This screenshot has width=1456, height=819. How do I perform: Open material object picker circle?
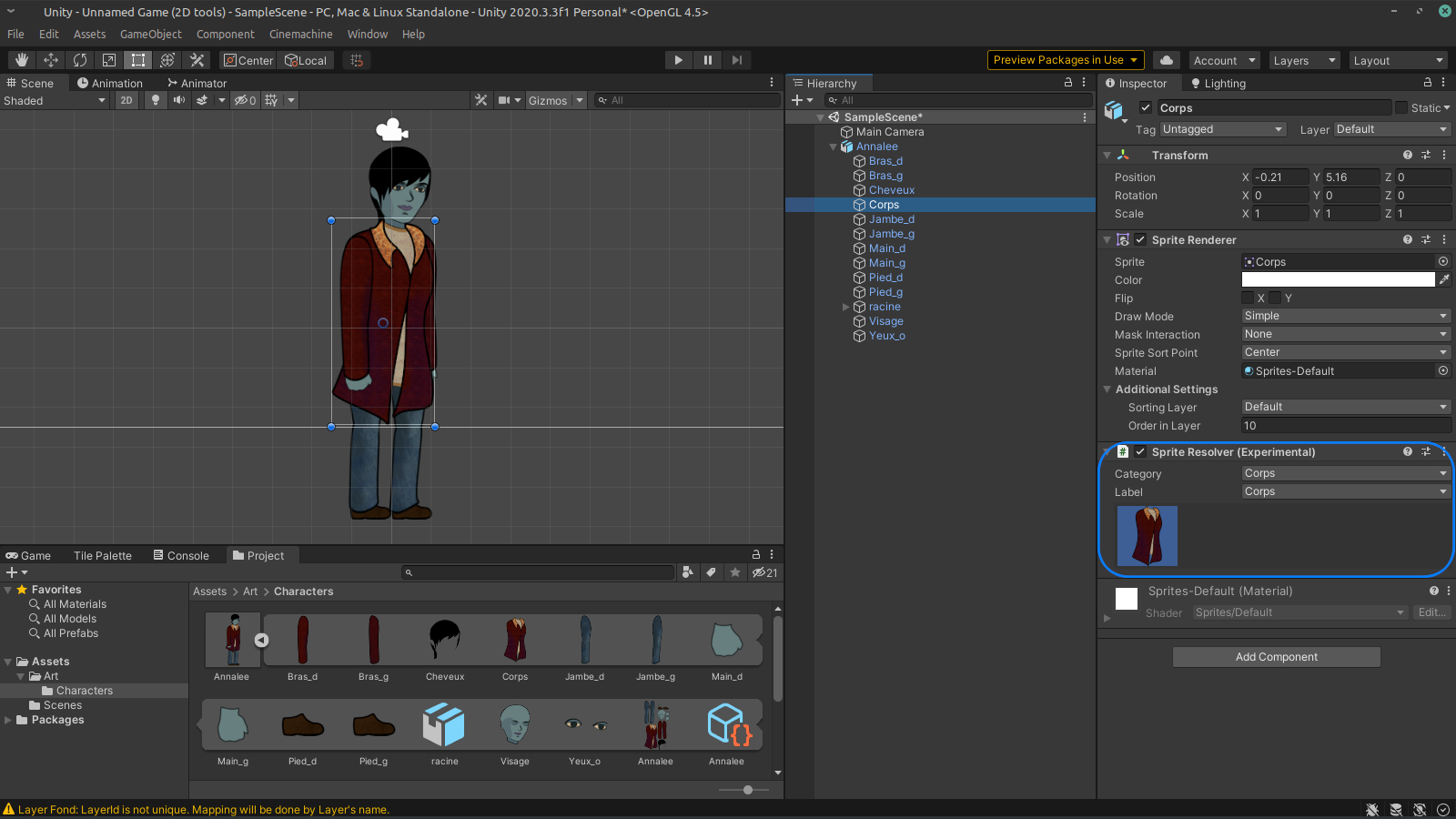click(1443, 370)
